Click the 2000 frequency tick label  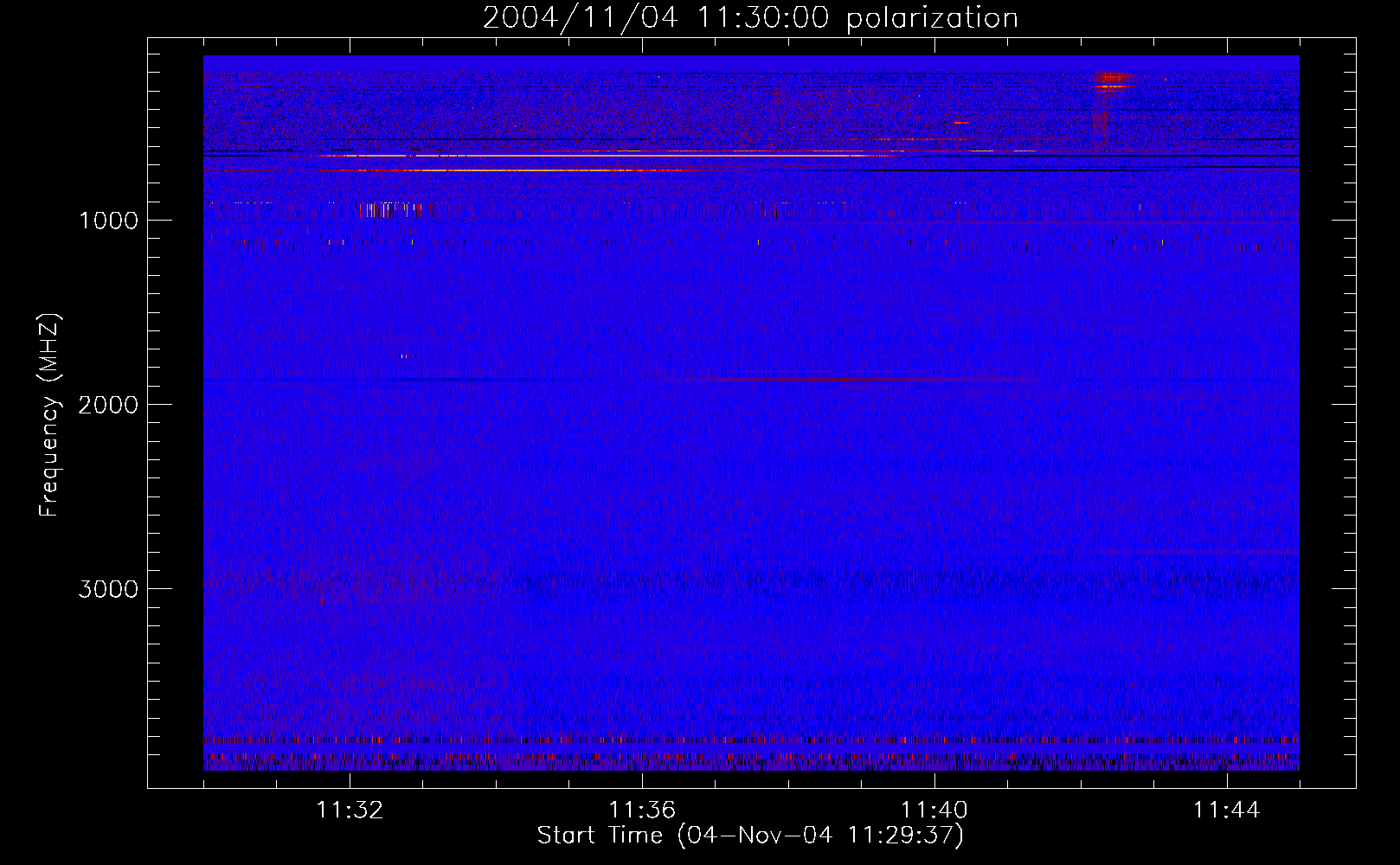pyautogui.click(x=108, y=405)
